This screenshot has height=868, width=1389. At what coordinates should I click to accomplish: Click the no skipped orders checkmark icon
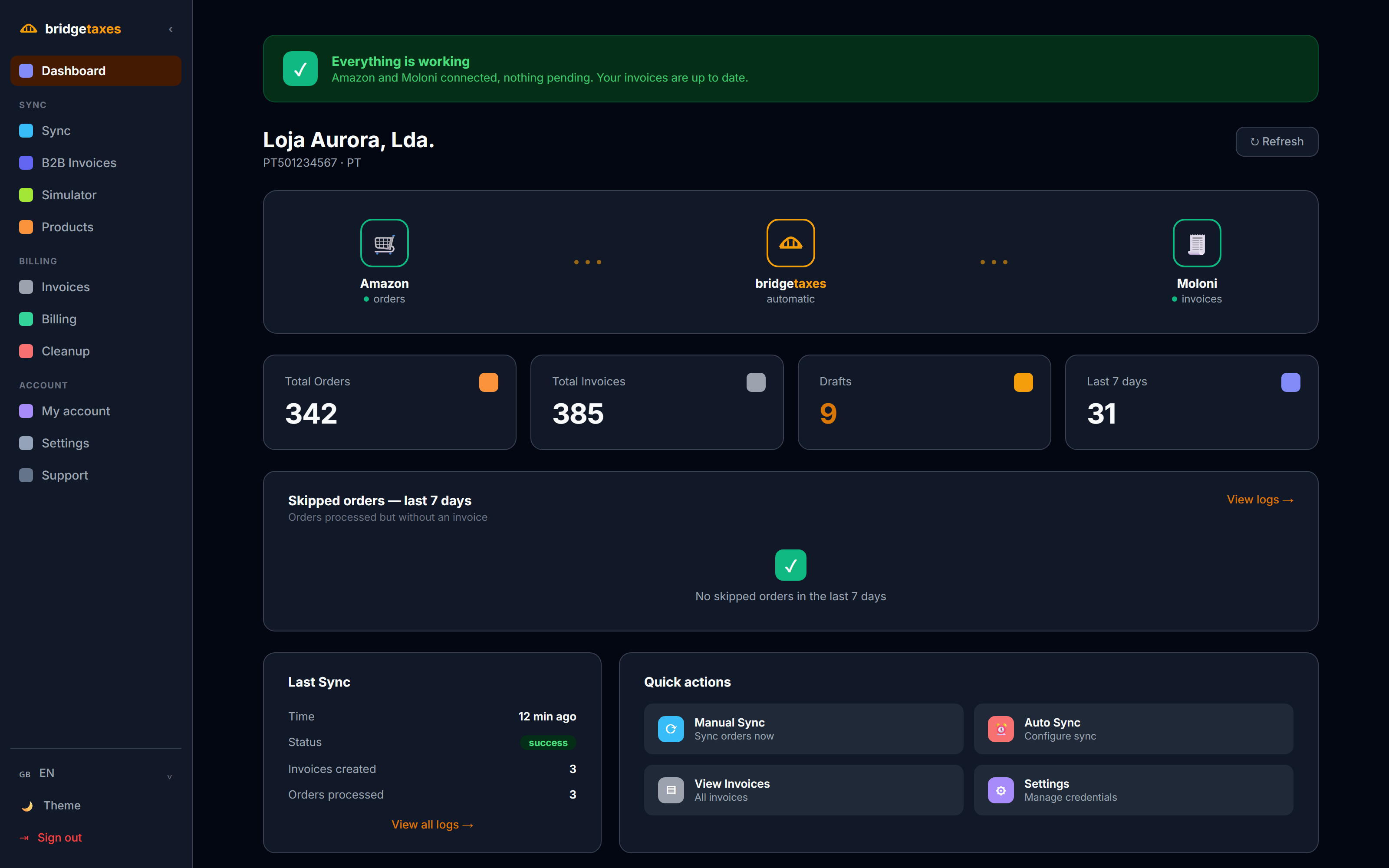pyautogui.click(x=790, y=566)
